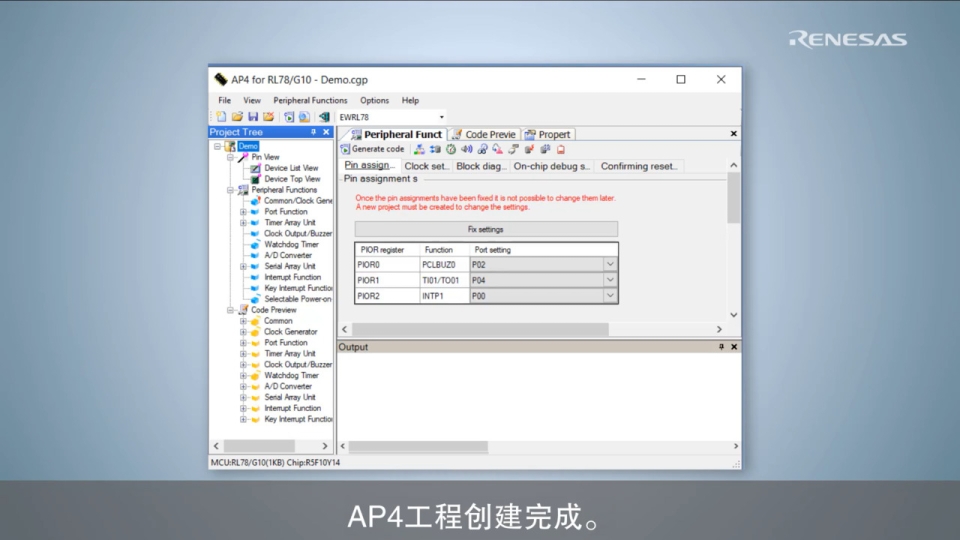Screen dimensions: 960x540
Task: Open the A/D Converter toolbar icon
Action: [498, 149]
